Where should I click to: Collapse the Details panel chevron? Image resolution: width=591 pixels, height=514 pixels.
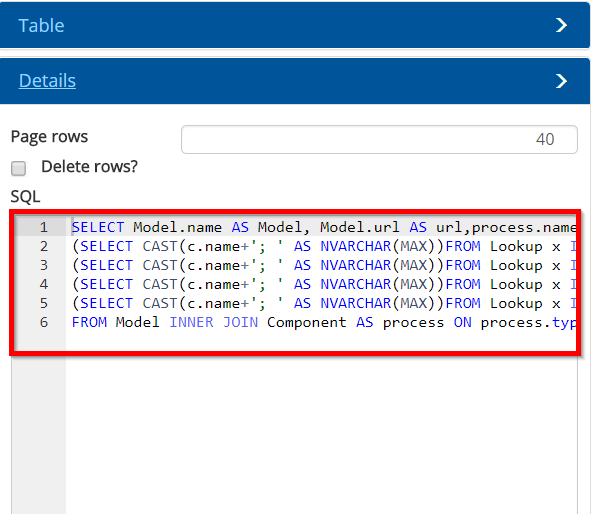561,81
